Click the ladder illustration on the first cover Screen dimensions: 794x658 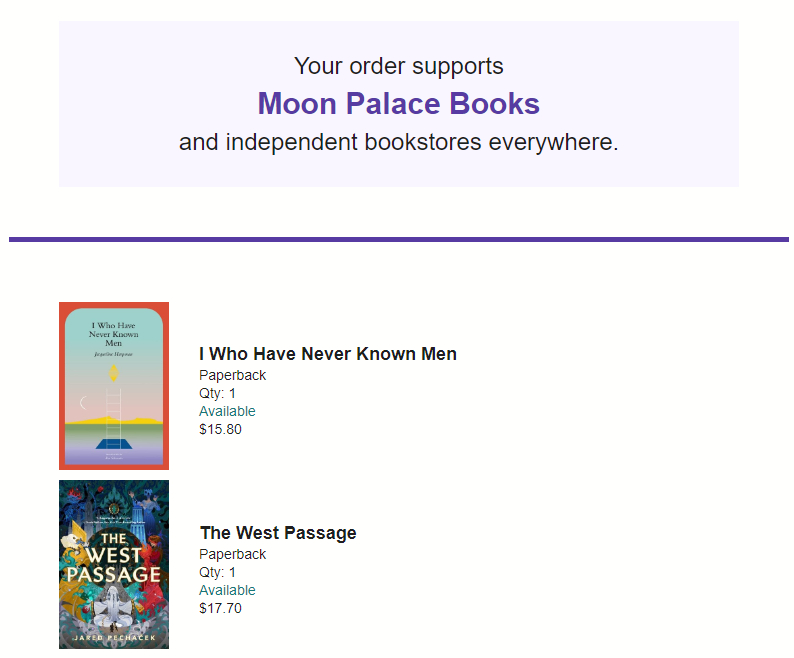(113, 410)
